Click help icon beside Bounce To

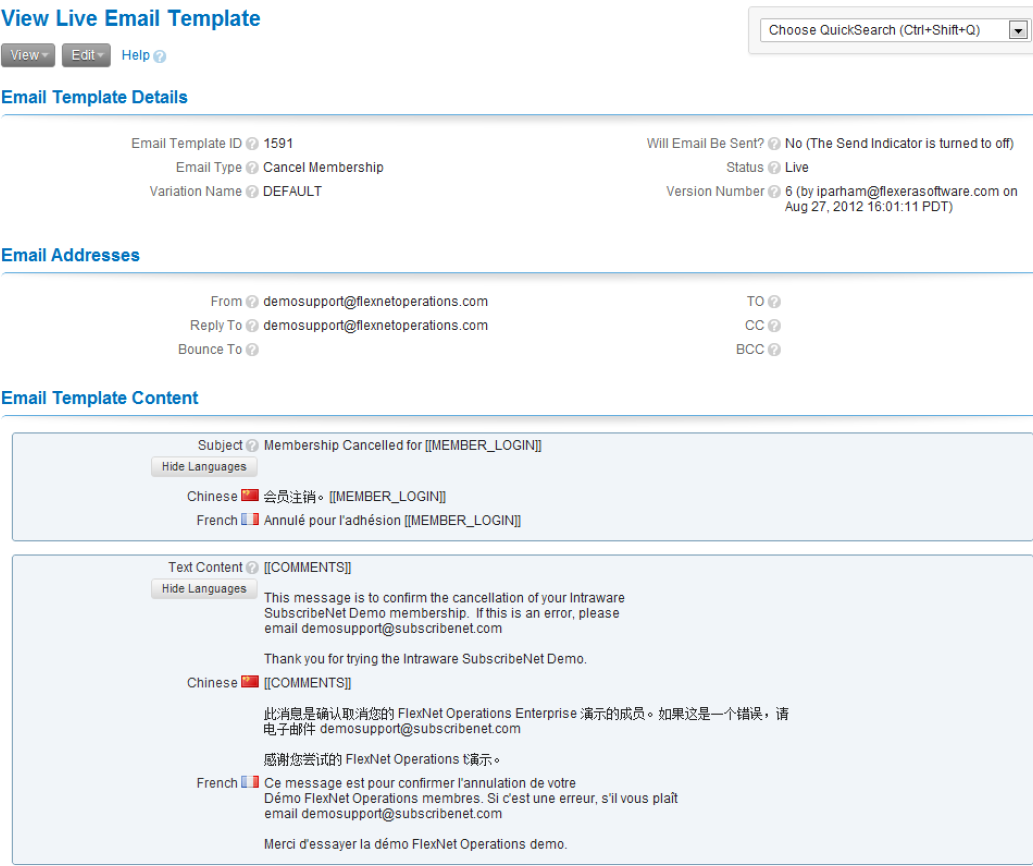(252, 350)
